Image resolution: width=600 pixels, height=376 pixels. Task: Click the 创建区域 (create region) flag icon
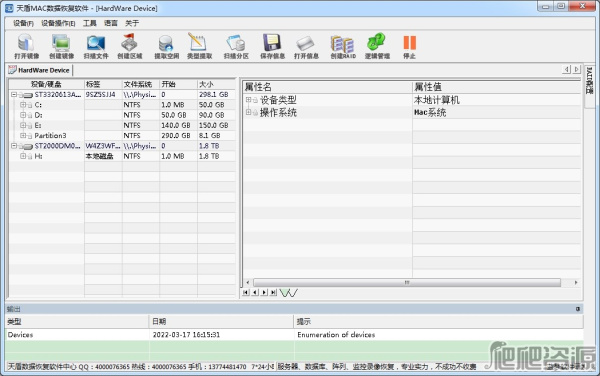[x=129, y=42]
